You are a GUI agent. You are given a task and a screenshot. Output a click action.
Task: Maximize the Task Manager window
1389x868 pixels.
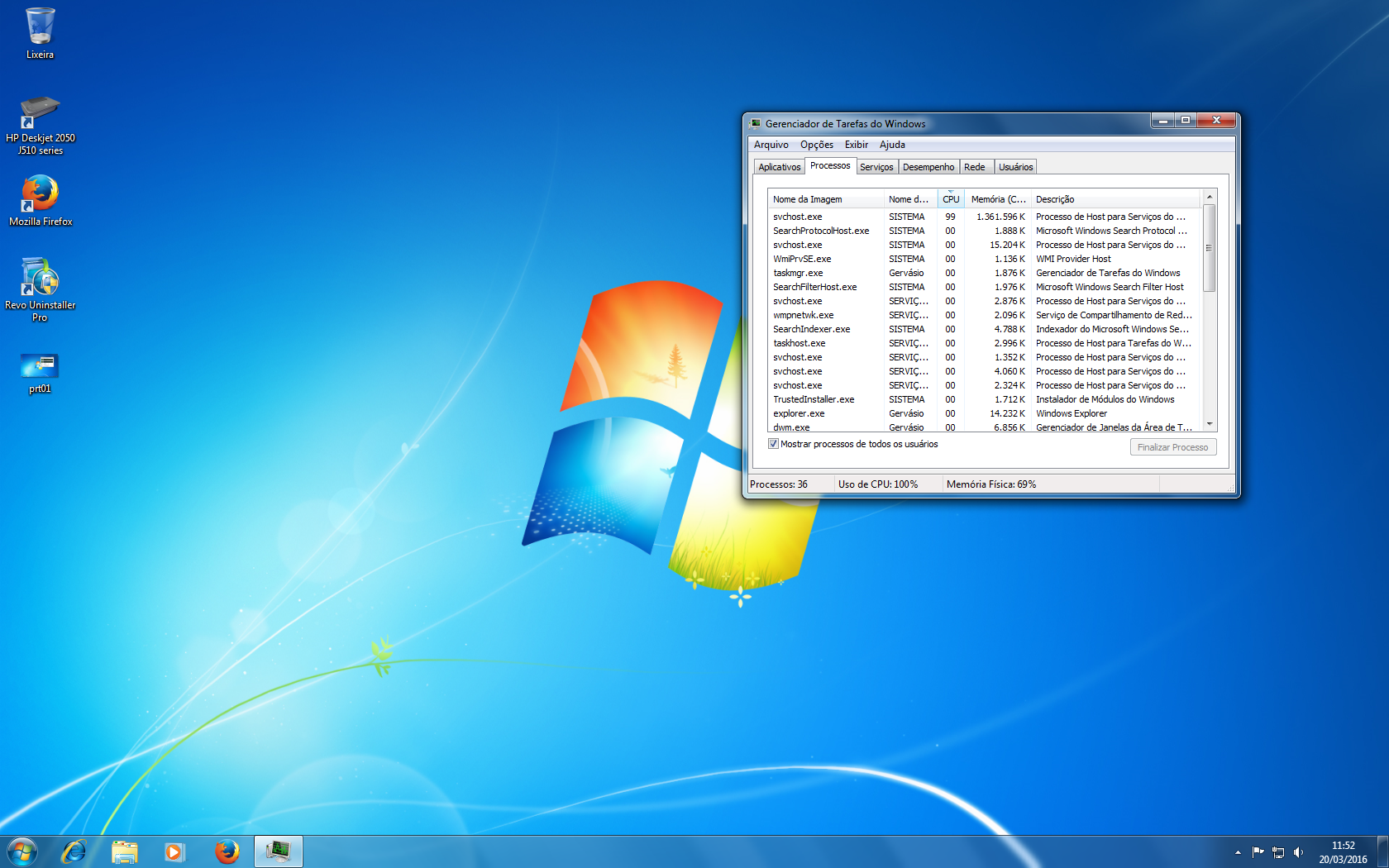pyautogui.click(x=1186, y=121)
